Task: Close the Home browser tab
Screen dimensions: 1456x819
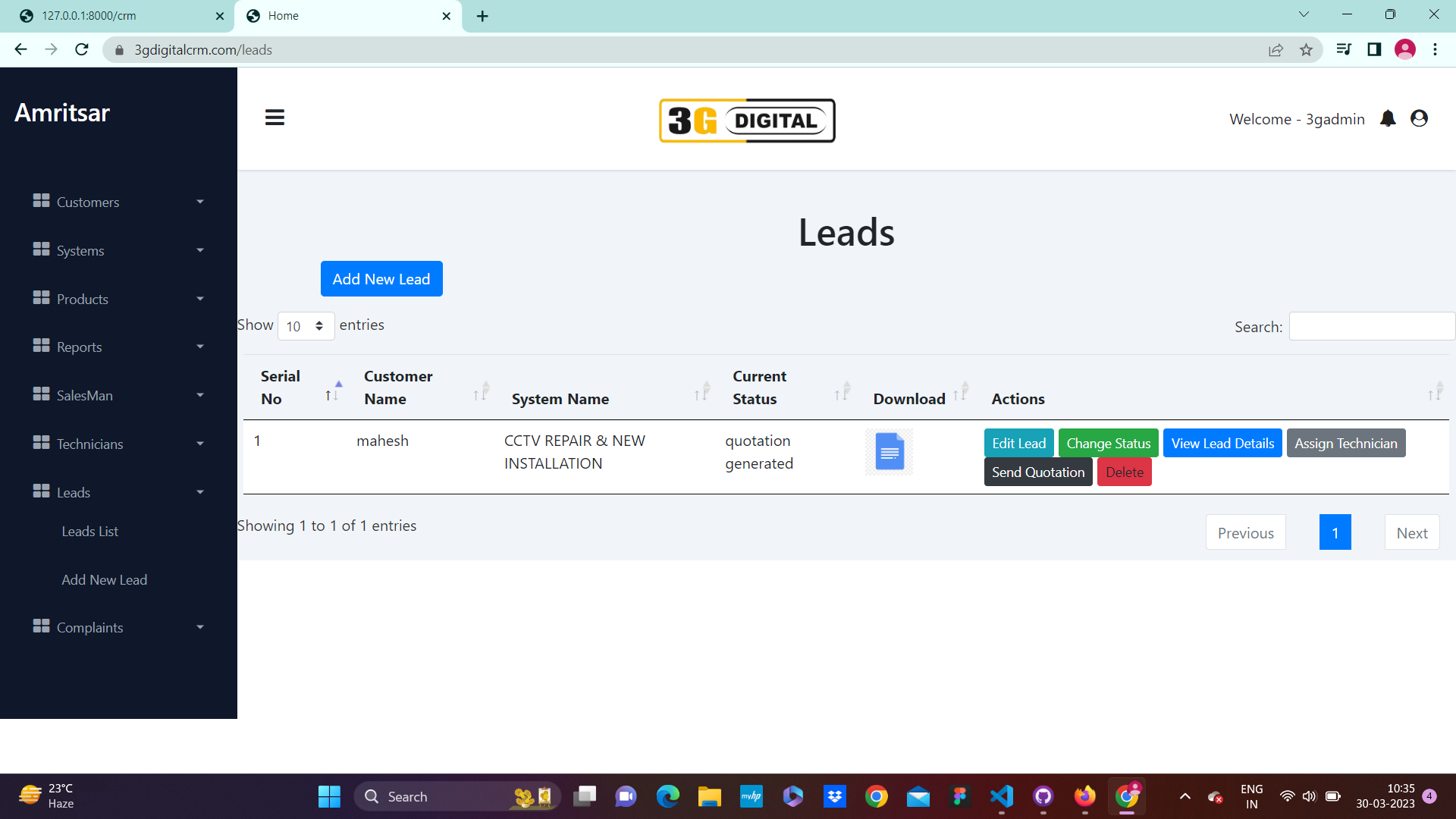Action: tap(446, 16)
